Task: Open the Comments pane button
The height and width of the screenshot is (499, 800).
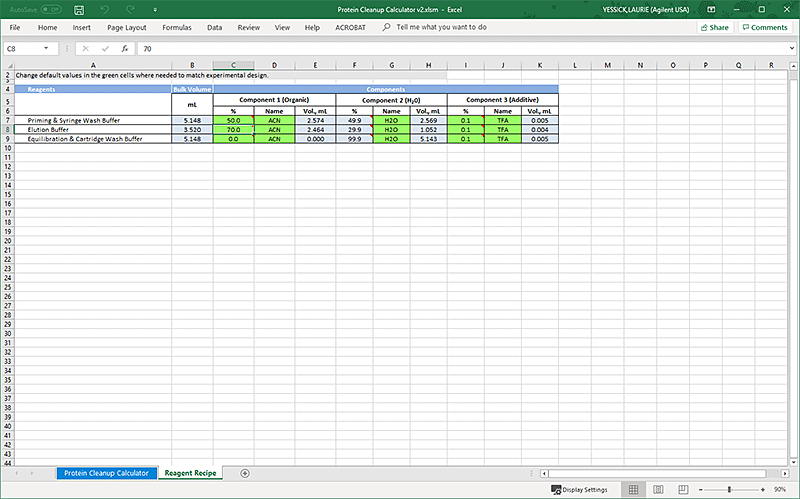Action: pos(764,27)
